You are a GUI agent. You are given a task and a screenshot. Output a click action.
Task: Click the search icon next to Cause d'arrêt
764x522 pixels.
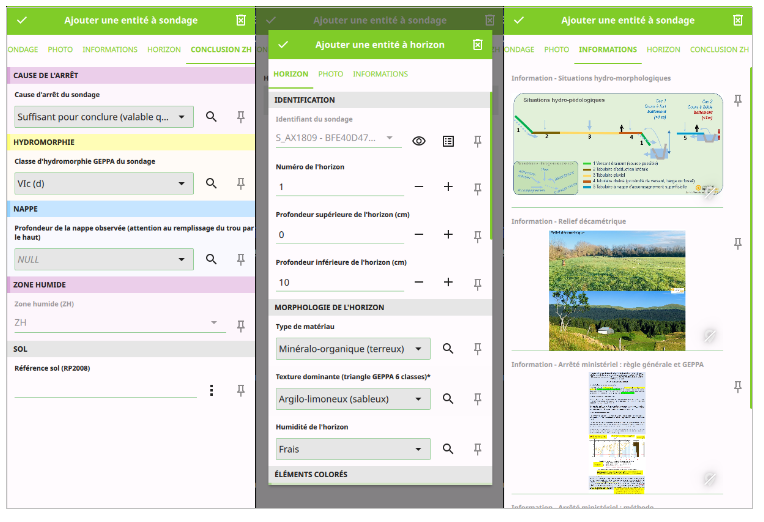[x=211, y=117]
